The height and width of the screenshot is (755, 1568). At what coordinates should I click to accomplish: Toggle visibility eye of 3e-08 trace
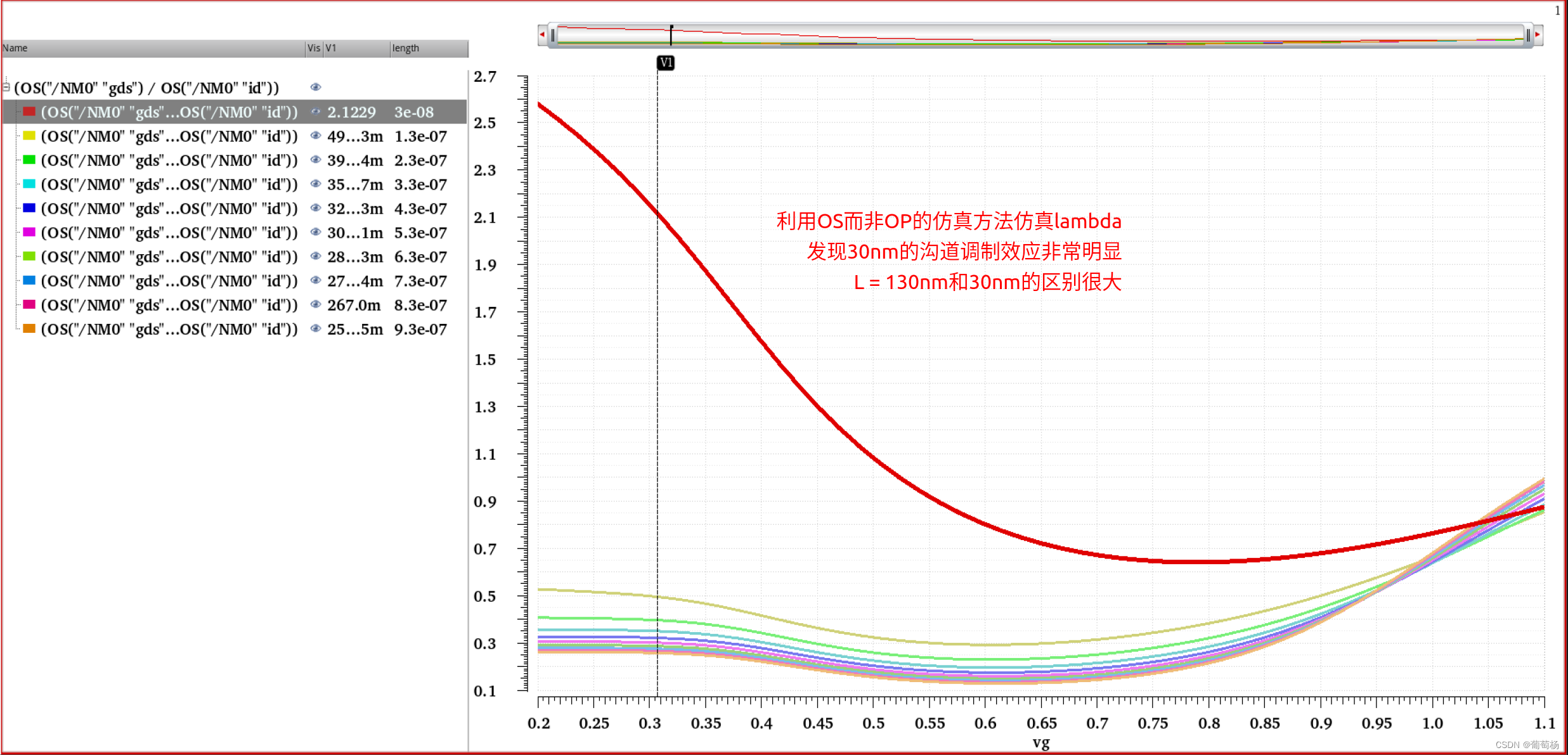point(315,112)
